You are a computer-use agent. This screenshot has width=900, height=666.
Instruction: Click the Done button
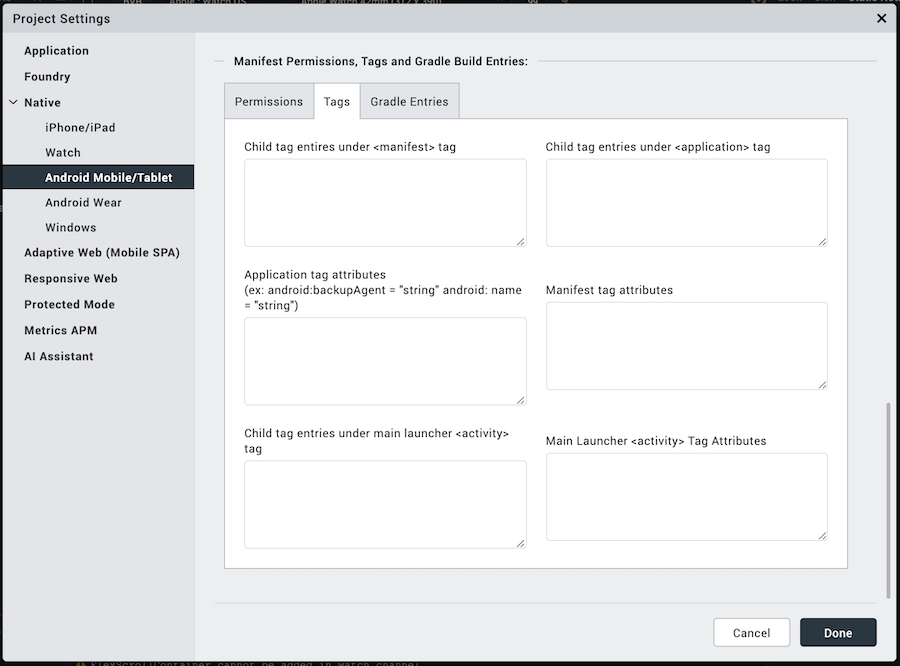click(x=838, y=633)
